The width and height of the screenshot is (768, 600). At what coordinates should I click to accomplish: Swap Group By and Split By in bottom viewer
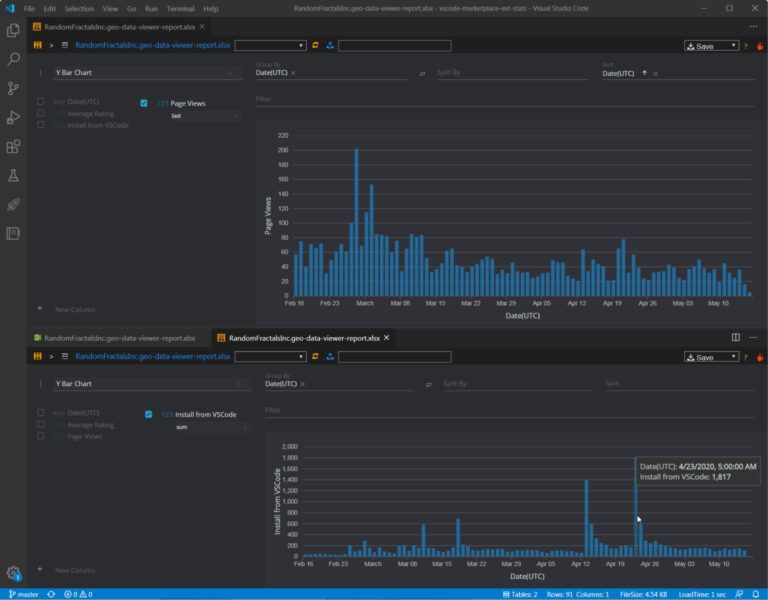429,384
